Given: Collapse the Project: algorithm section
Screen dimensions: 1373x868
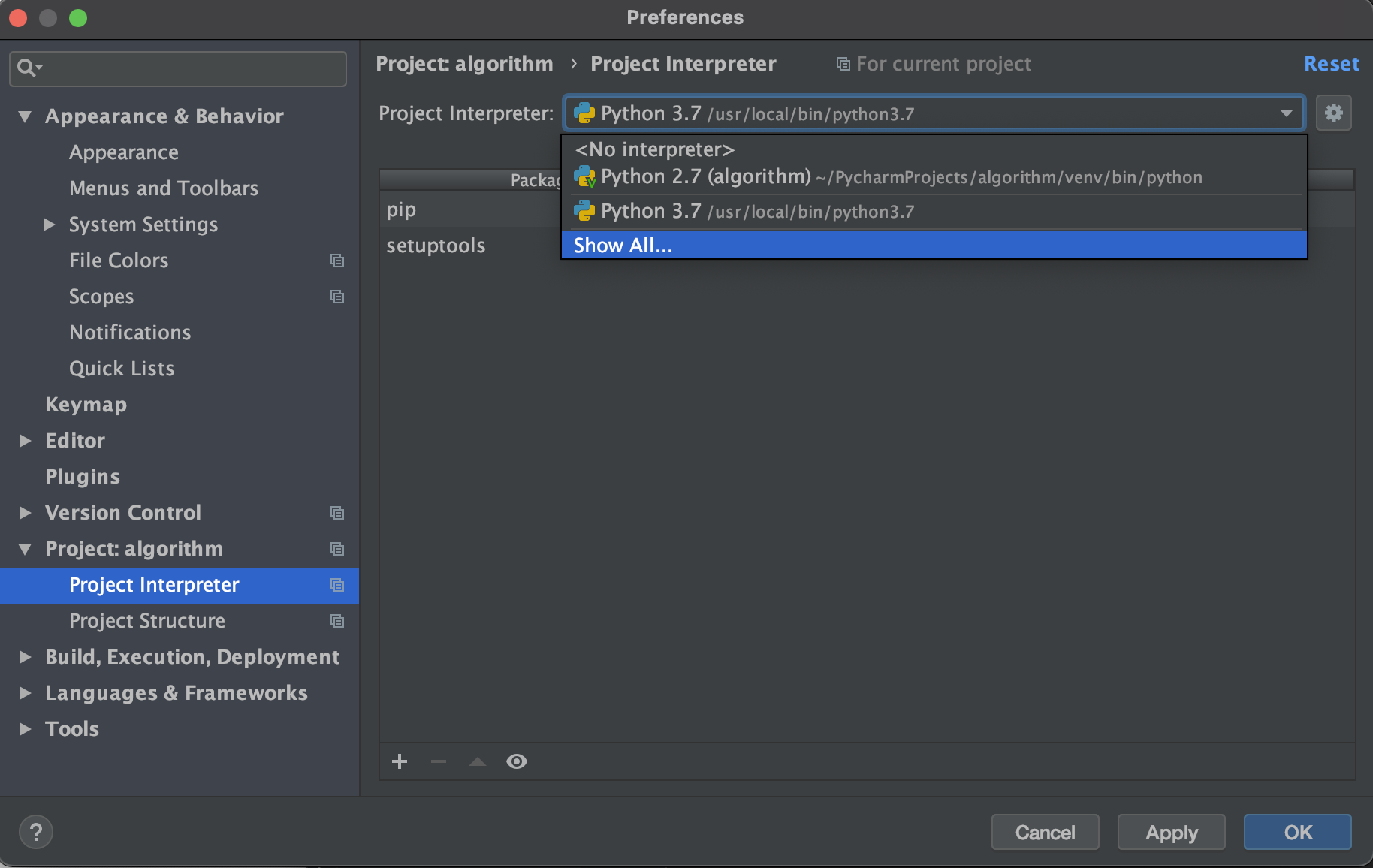Looking at the screenshot, I should click(25, 549).
